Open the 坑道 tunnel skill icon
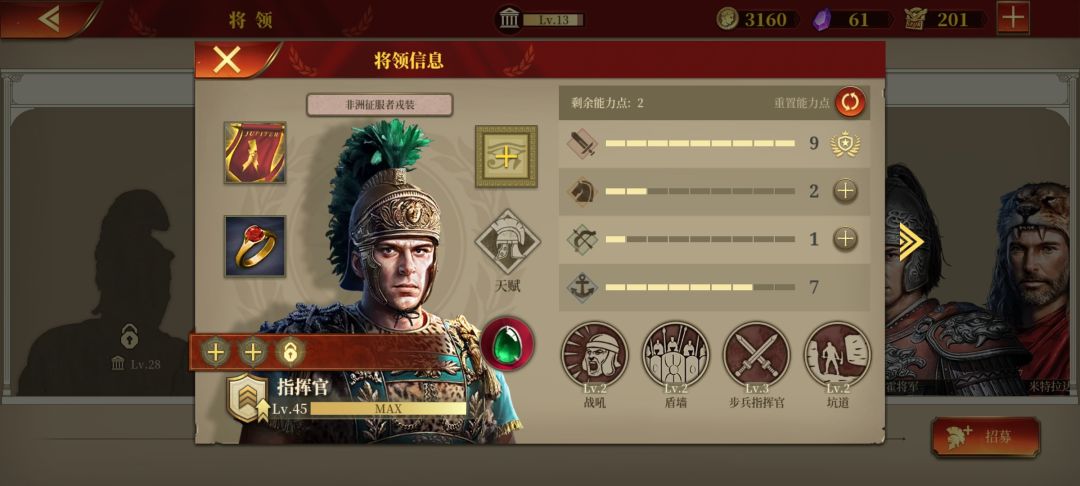This screenshot has width=1080, height=486. tap(838, 355)
